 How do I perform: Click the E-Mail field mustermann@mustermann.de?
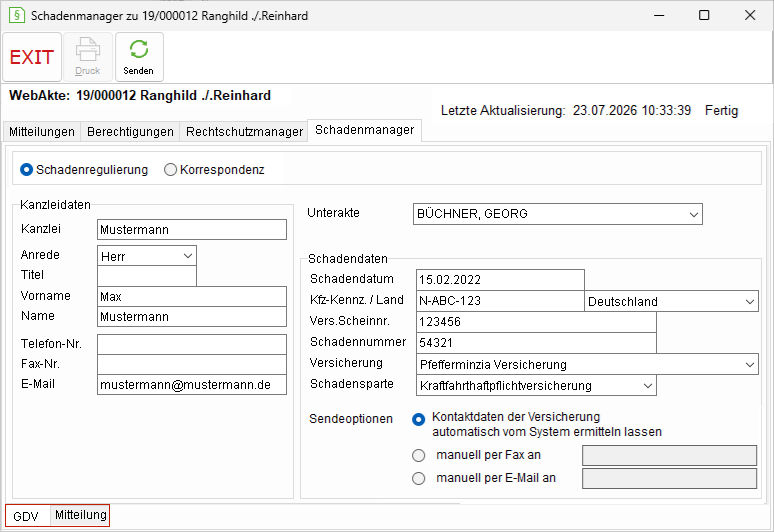[192, 384]
